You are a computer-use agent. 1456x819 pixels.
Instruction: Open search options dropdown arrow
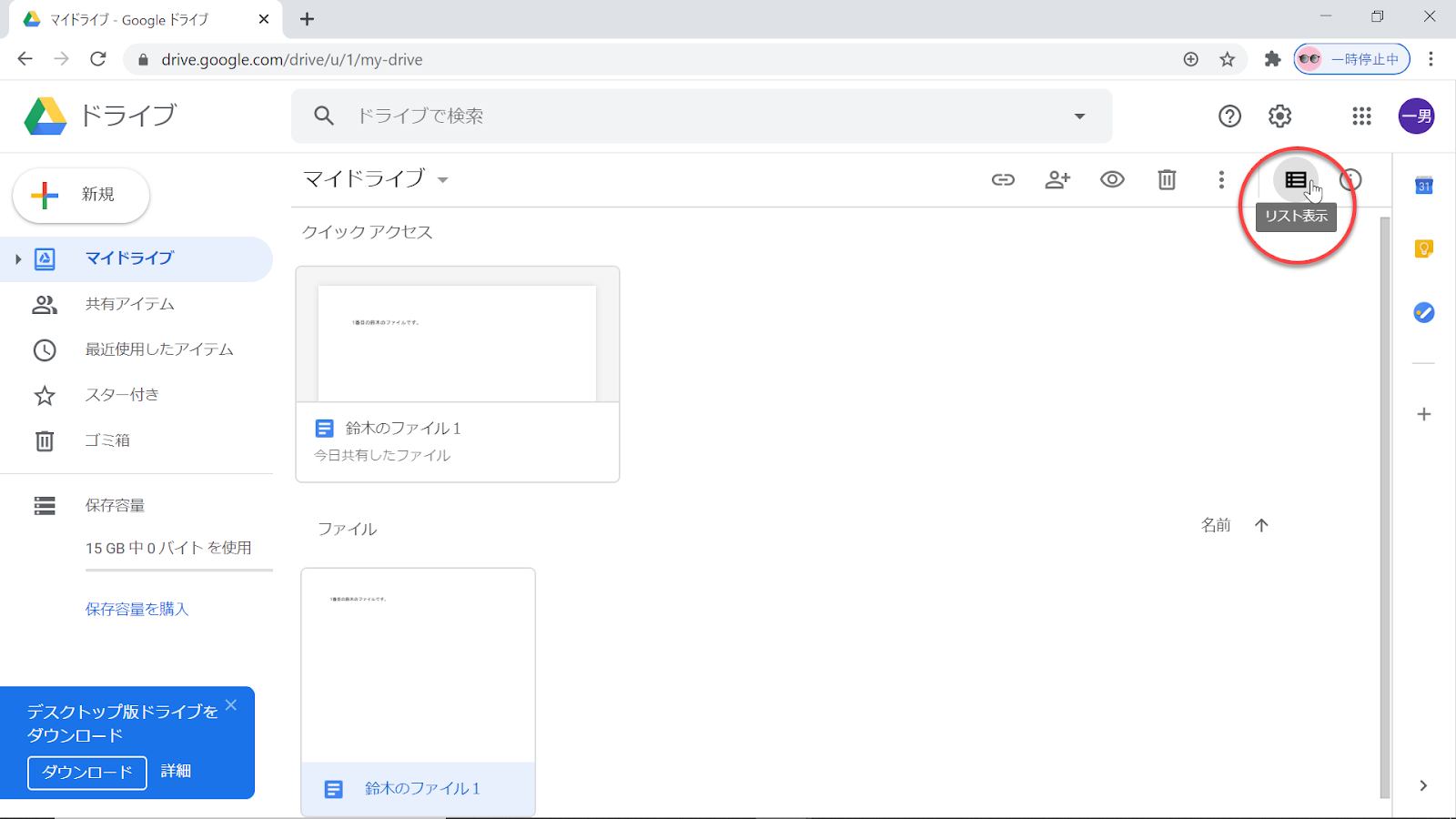pos(1079,116)
